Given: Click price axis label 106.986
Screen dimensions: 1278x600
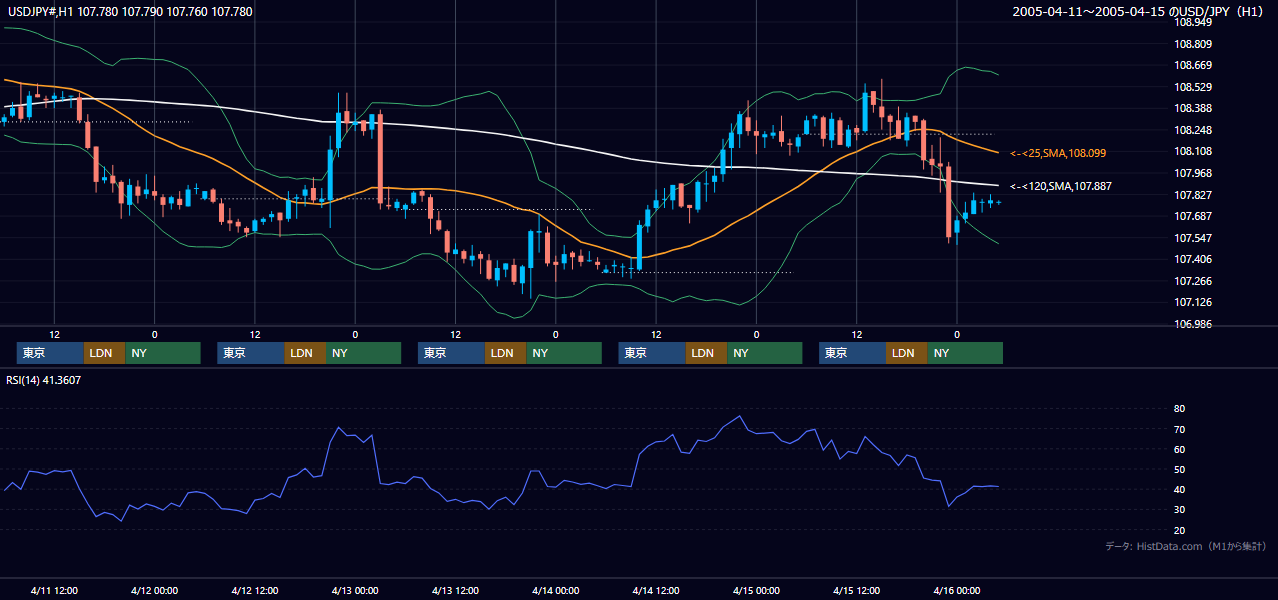Looking at the screenshot, I should (x=1194, y=324).
